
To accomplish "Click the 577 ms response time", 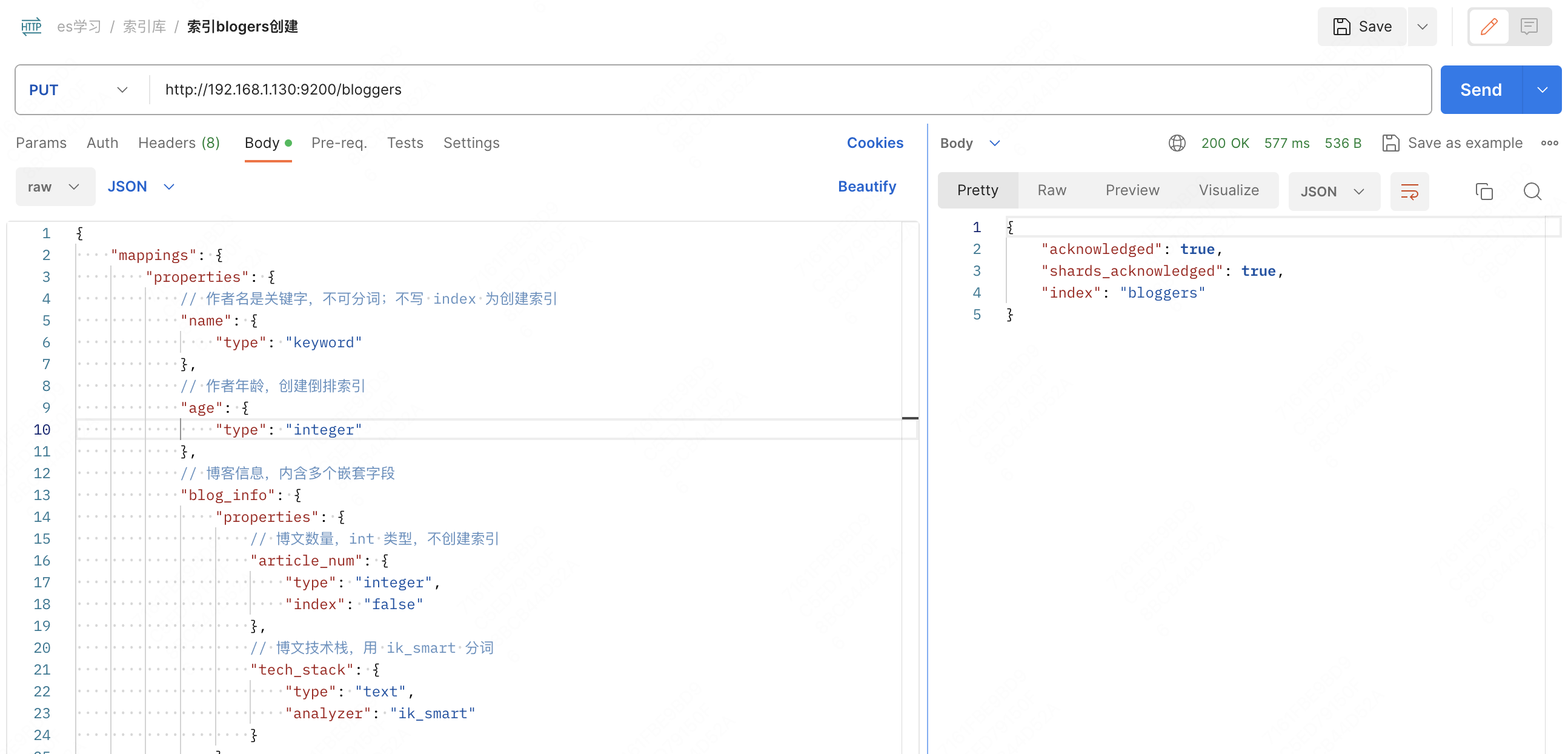I will (1286, 143).
